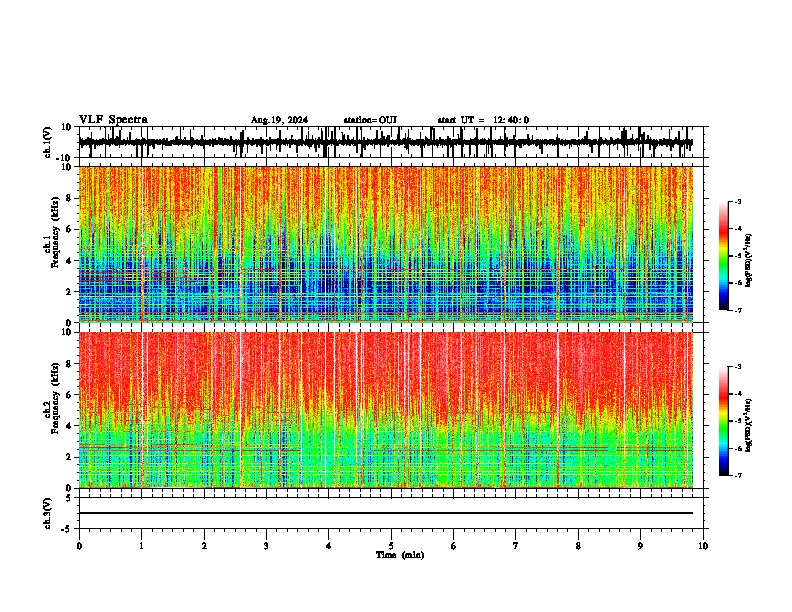Click the "2" tick on the time axis
This screenshot has height=612, width=792.
(204, 546)
